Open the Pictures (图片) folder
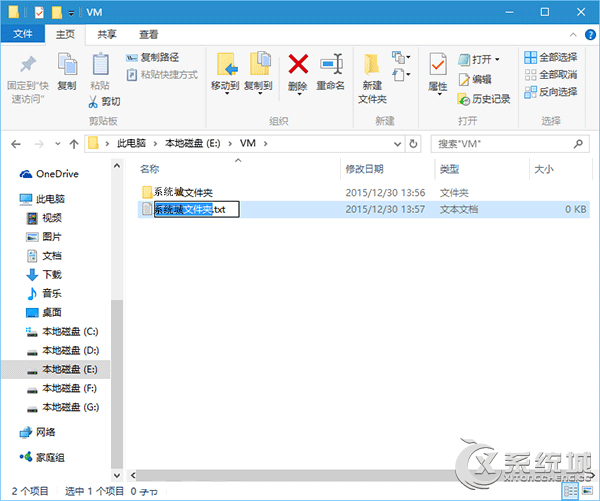 click(x=44, y=237)
